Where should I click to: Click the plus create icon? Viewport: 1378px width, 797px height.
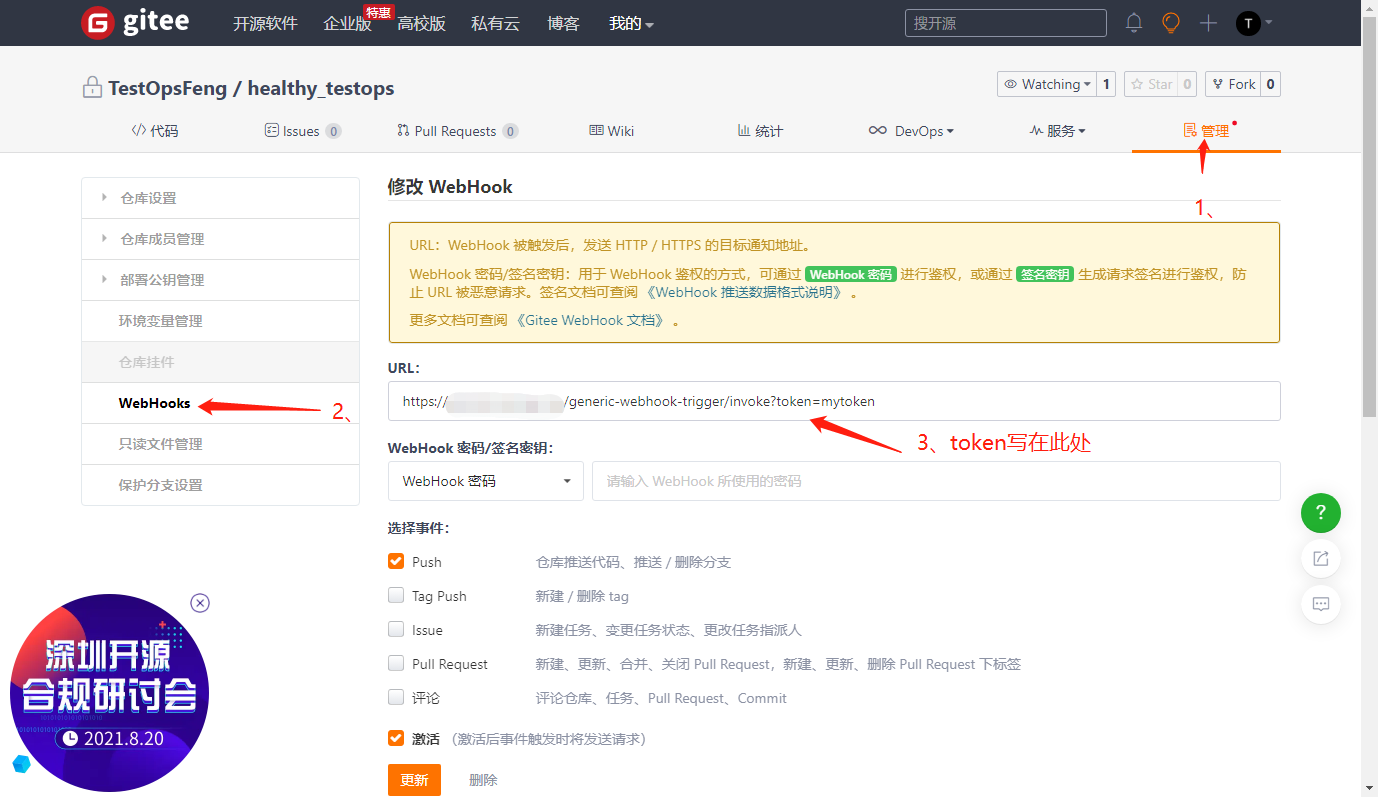click(1208, 23)
